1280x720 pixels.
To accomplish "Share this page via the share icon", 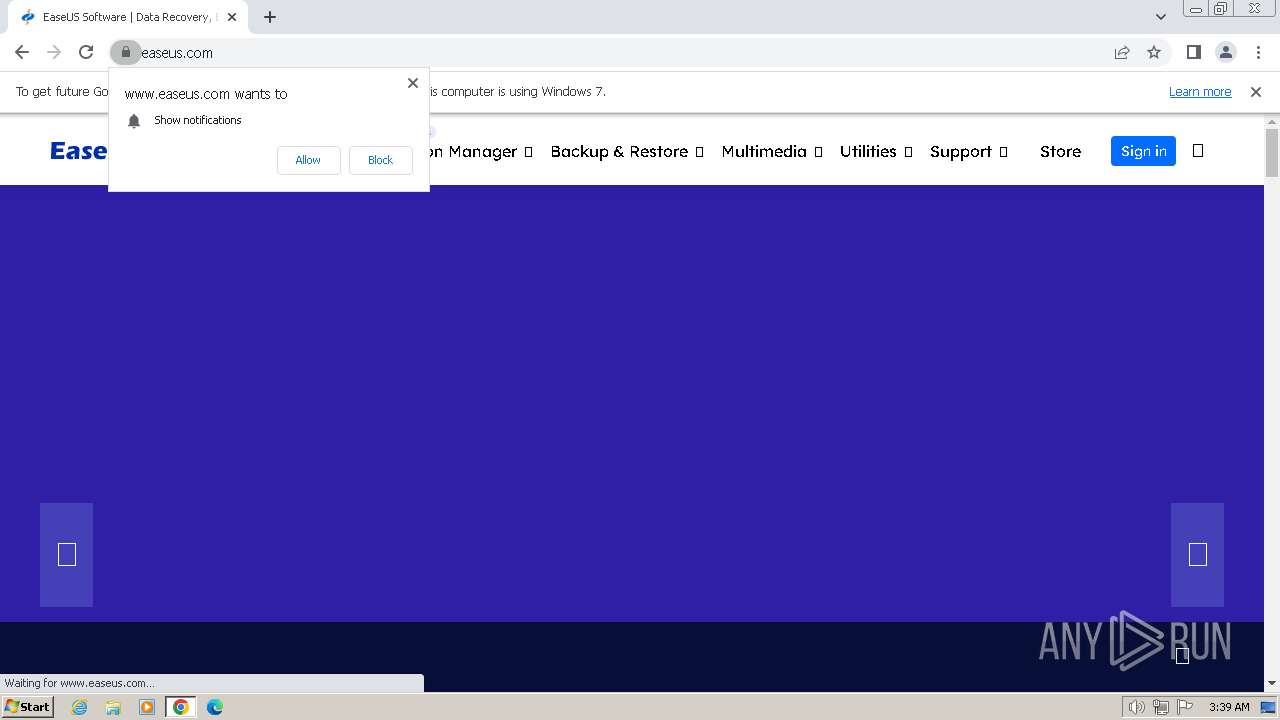I will pyautogui.click(x=1122, y=52).
